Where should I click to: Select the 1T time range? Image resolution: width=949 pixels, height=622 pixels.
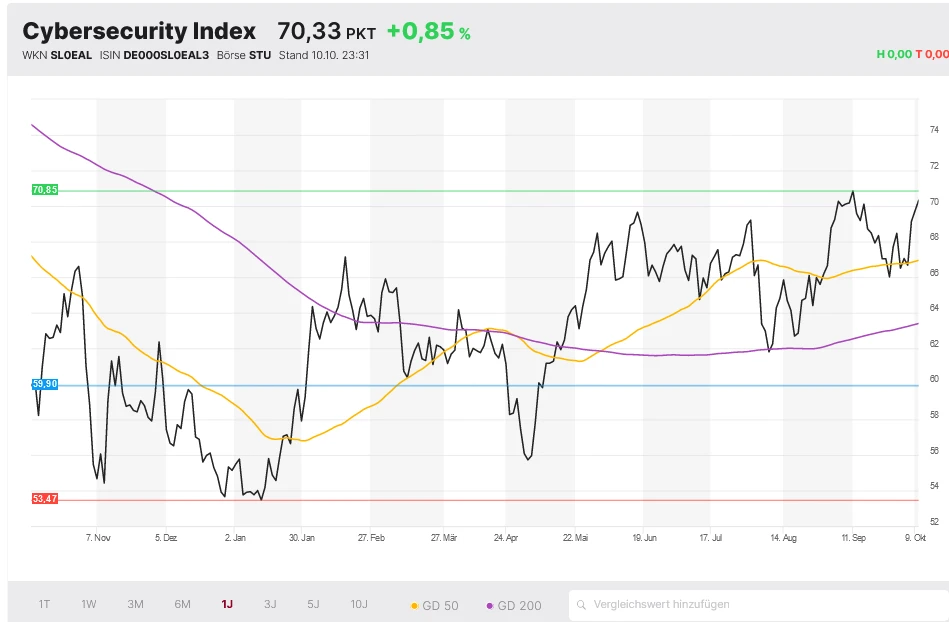coord(44,604)
